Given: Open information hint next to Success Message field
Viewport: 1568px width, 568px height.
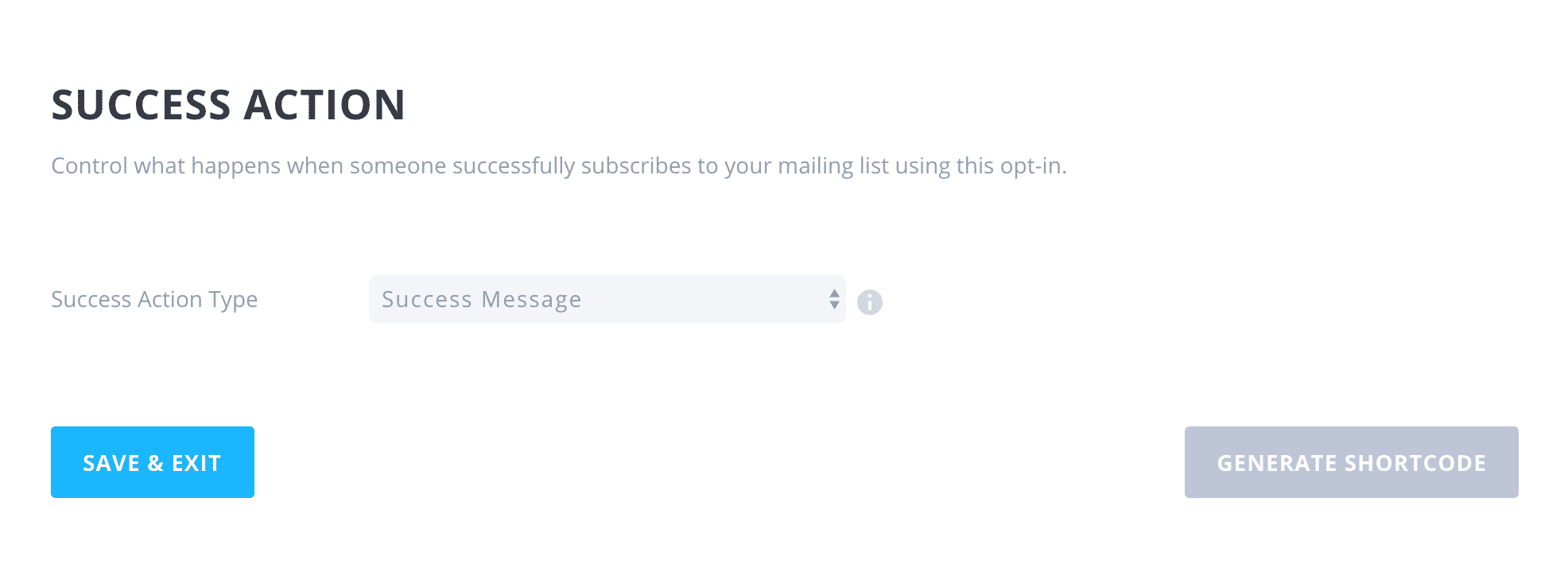Looking at the screenshot, I should pos(869,302).
